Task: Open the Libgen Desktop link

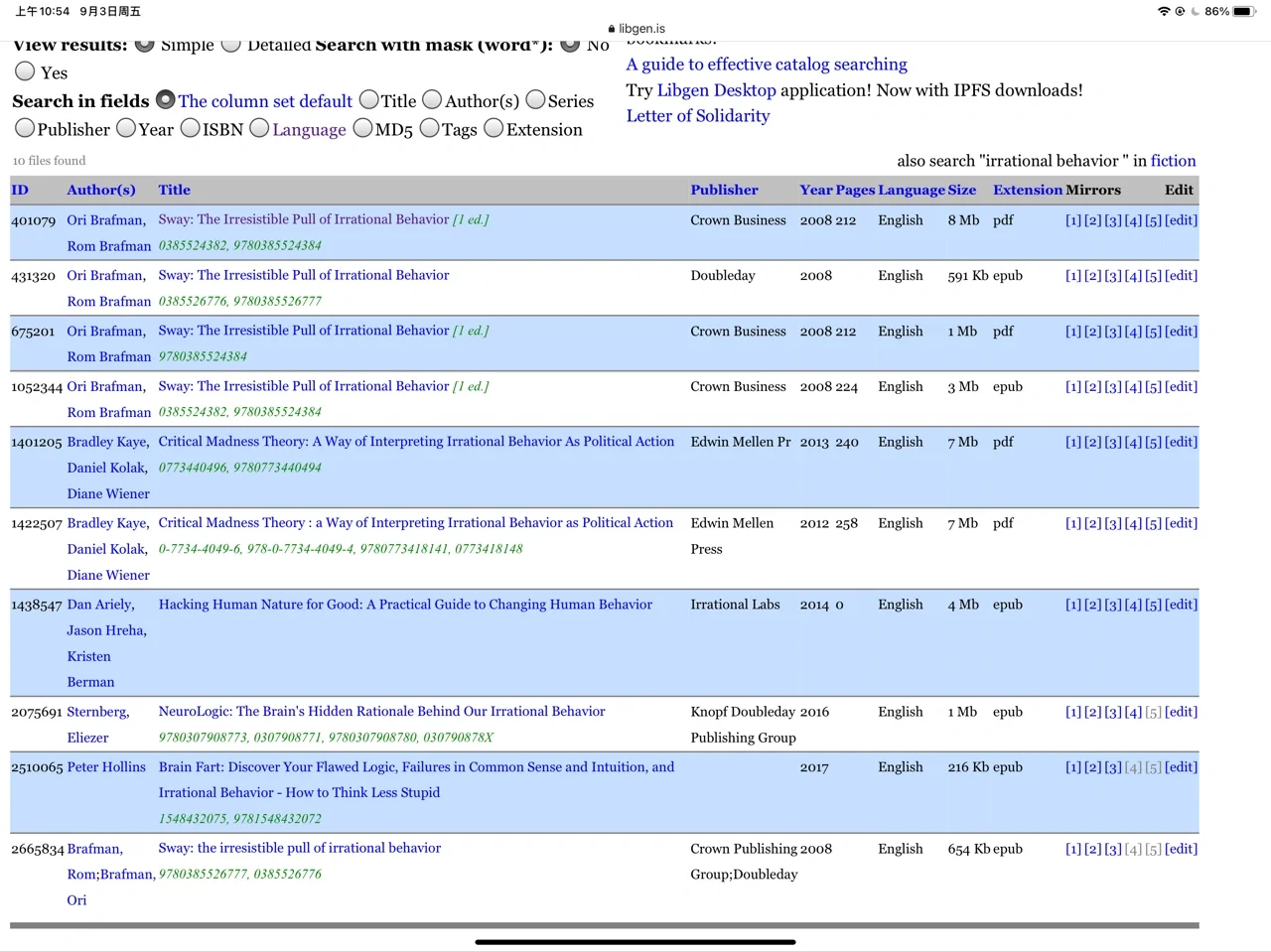Action: (716, 90)
